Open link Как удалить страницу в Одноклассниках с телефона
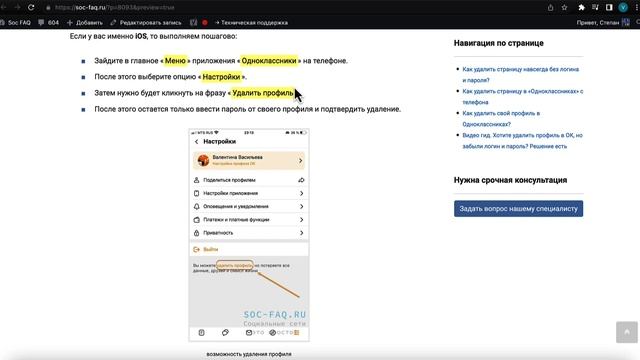640x360 pixels. 523,97
